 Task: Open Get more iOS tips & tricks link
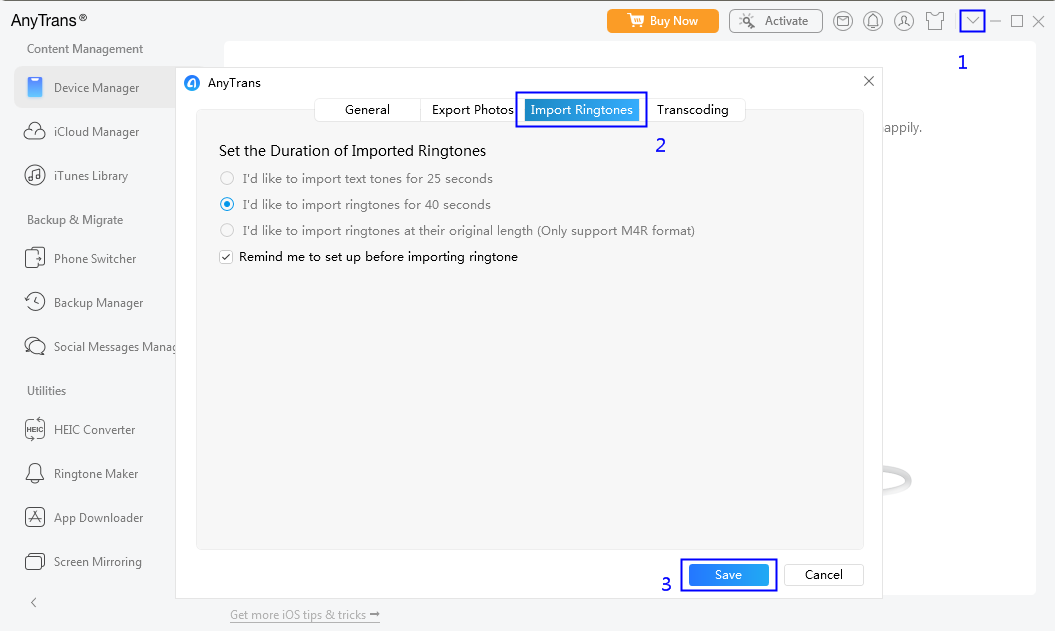tap(305, 615)
